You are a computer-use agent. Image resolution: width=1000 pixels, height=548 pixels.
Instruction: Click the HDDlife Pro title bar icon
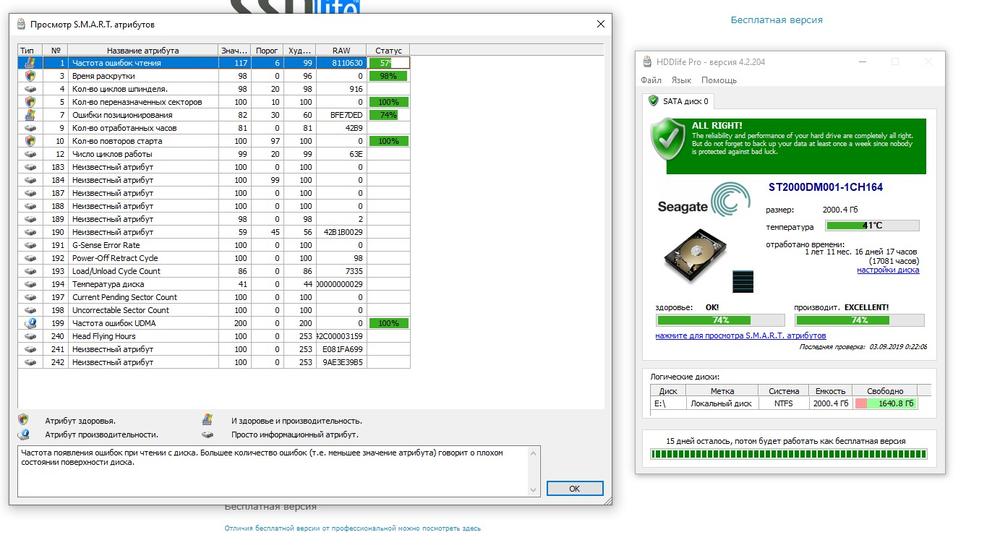647,62
